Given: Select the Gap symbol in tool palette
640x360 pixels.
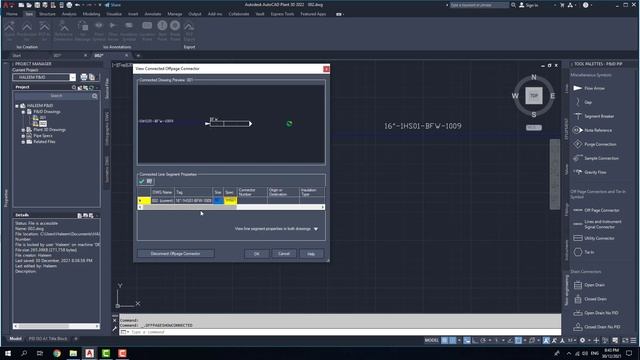Looking at the screenshot, I should click(x=583, y=102).
